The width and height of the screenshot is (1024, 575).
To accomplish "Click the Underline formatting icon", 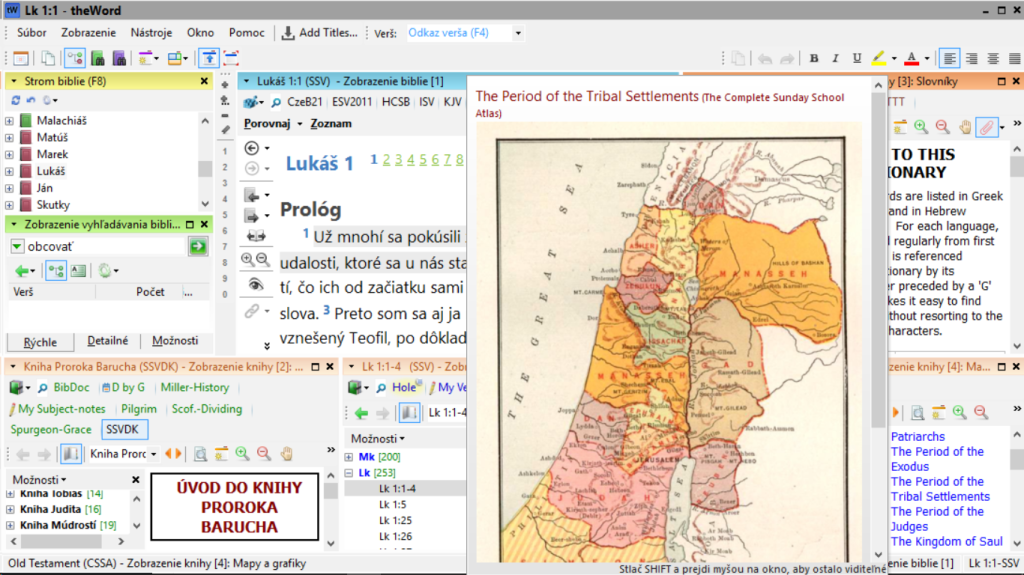I will [x=857, y=58].
